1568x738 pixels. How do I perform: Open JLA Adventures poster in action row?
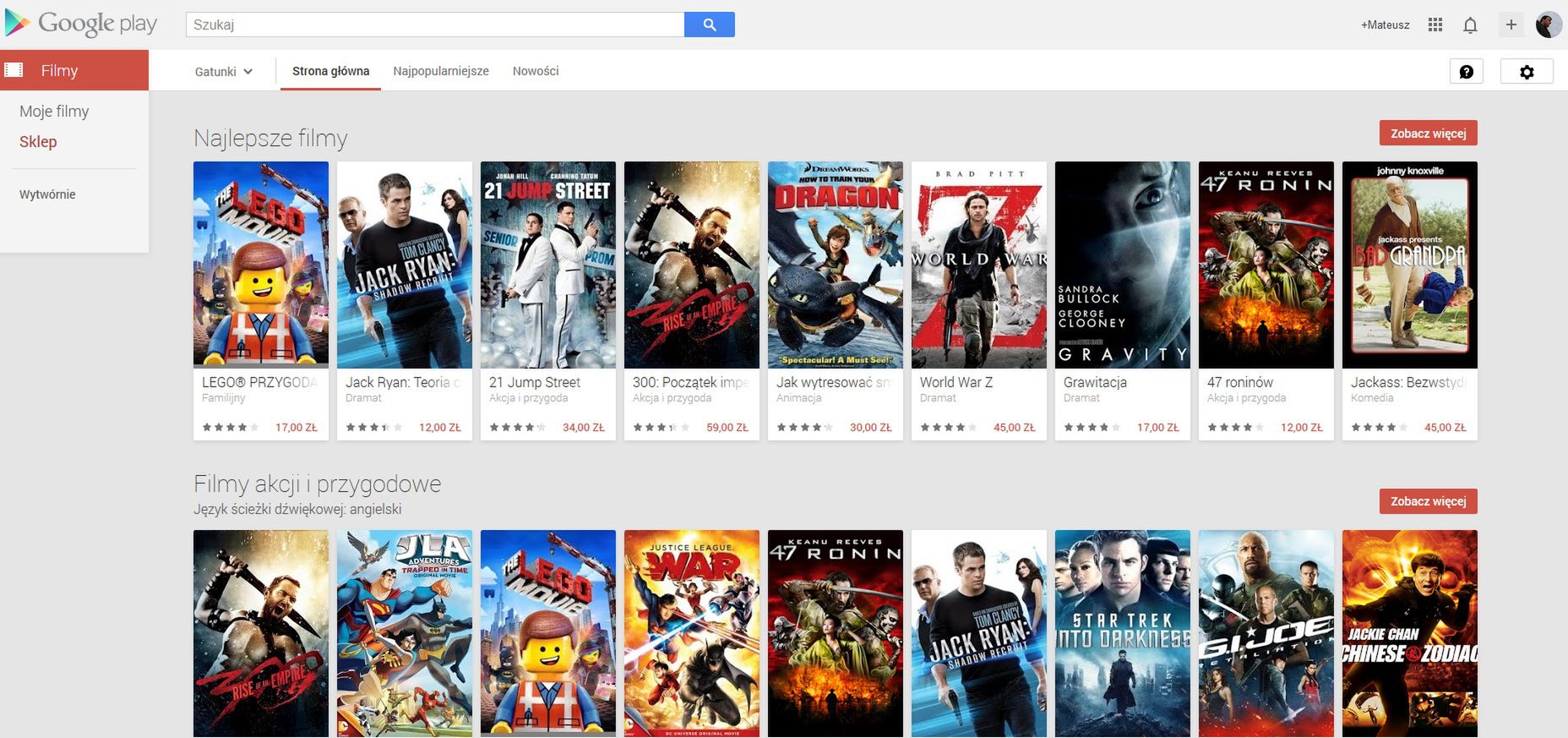[405, 633]
